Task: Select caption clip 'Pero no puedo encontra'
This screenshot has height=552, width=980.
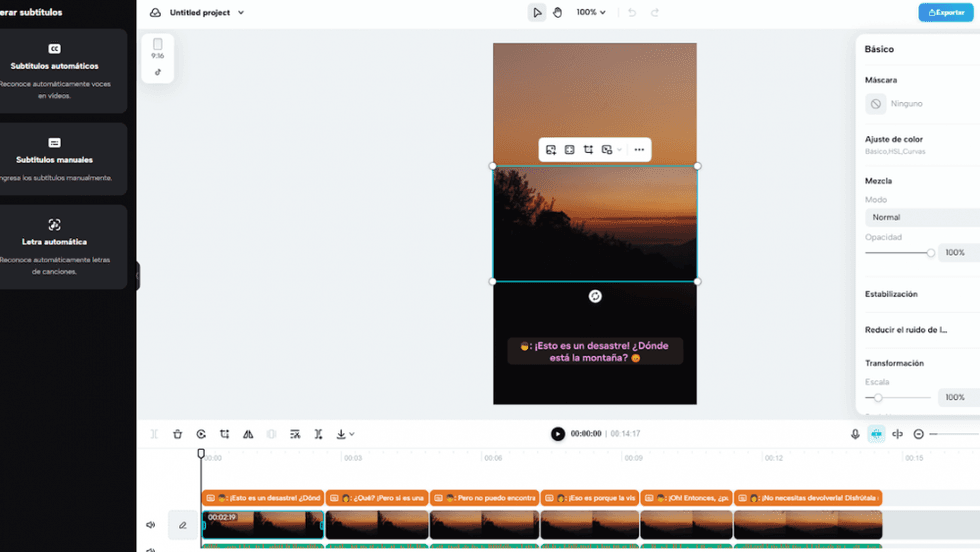Action: [x=484, y=498]
